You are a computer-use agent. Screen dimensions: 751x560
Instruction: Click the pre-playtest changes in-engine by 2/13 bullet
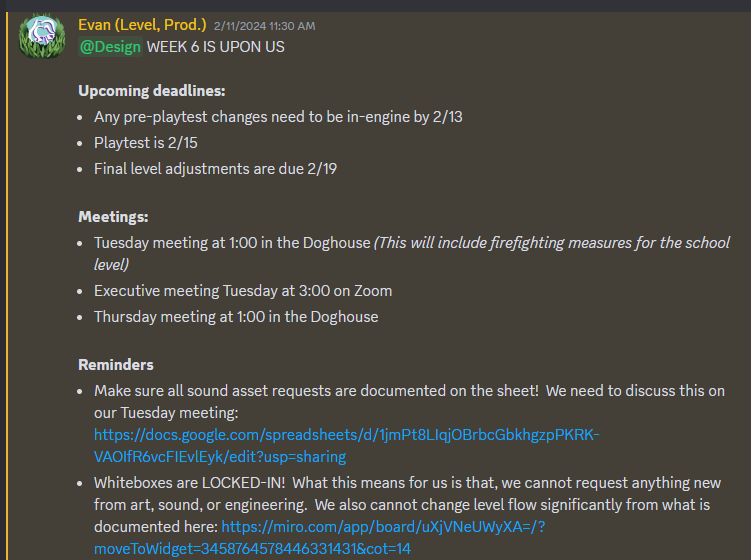tap(278, 117)
